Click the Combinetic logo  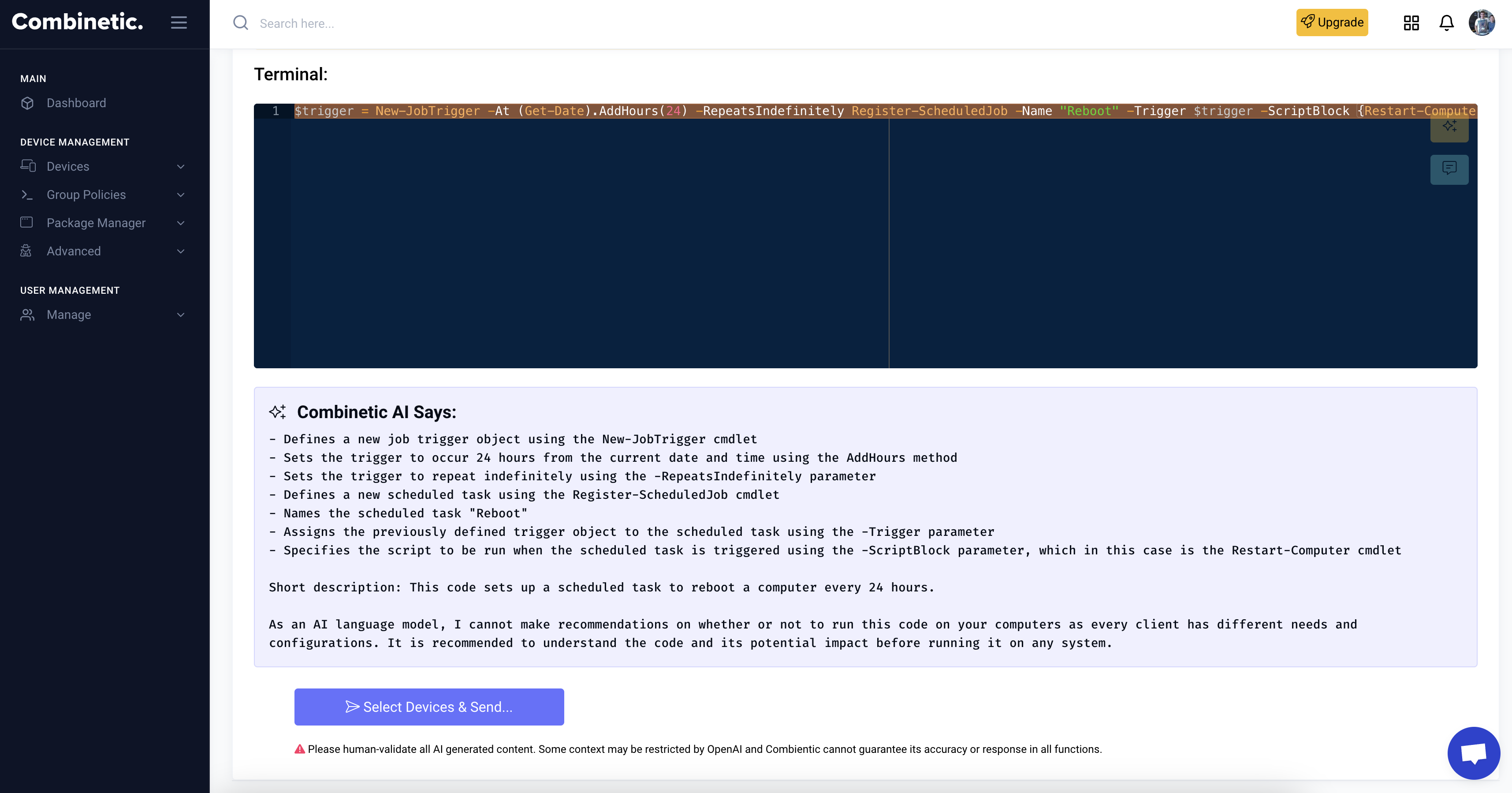pos(77,22)
